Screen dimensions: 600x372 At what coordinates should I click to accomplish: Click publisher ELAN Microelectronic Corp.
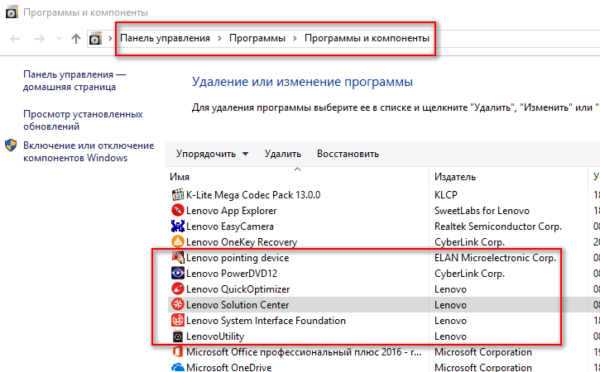pyautogui.click(x=495, y=258)
